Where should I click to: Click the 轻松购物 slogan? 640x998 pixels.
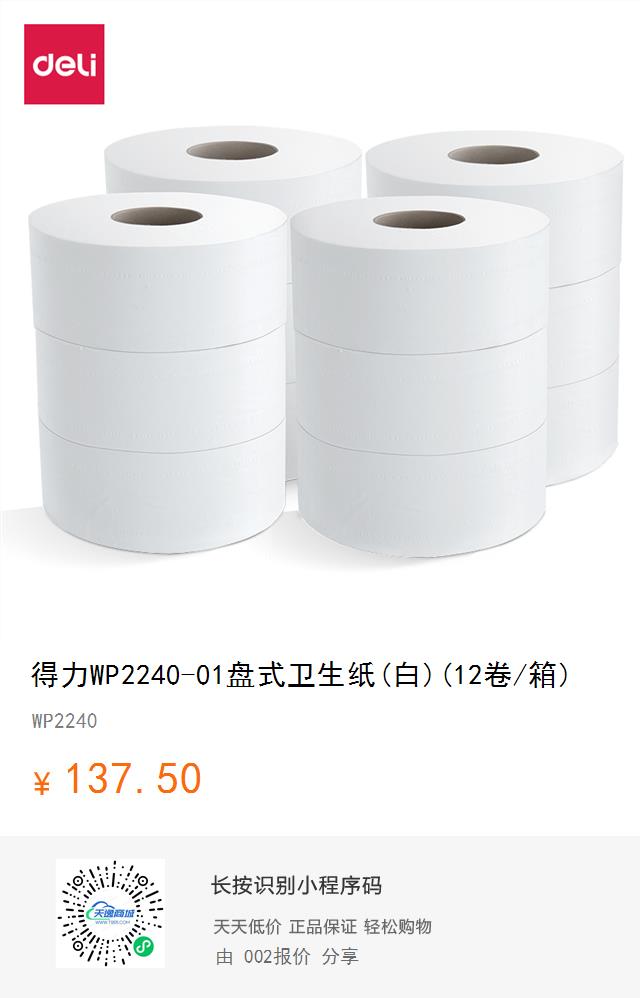(398, 926)
